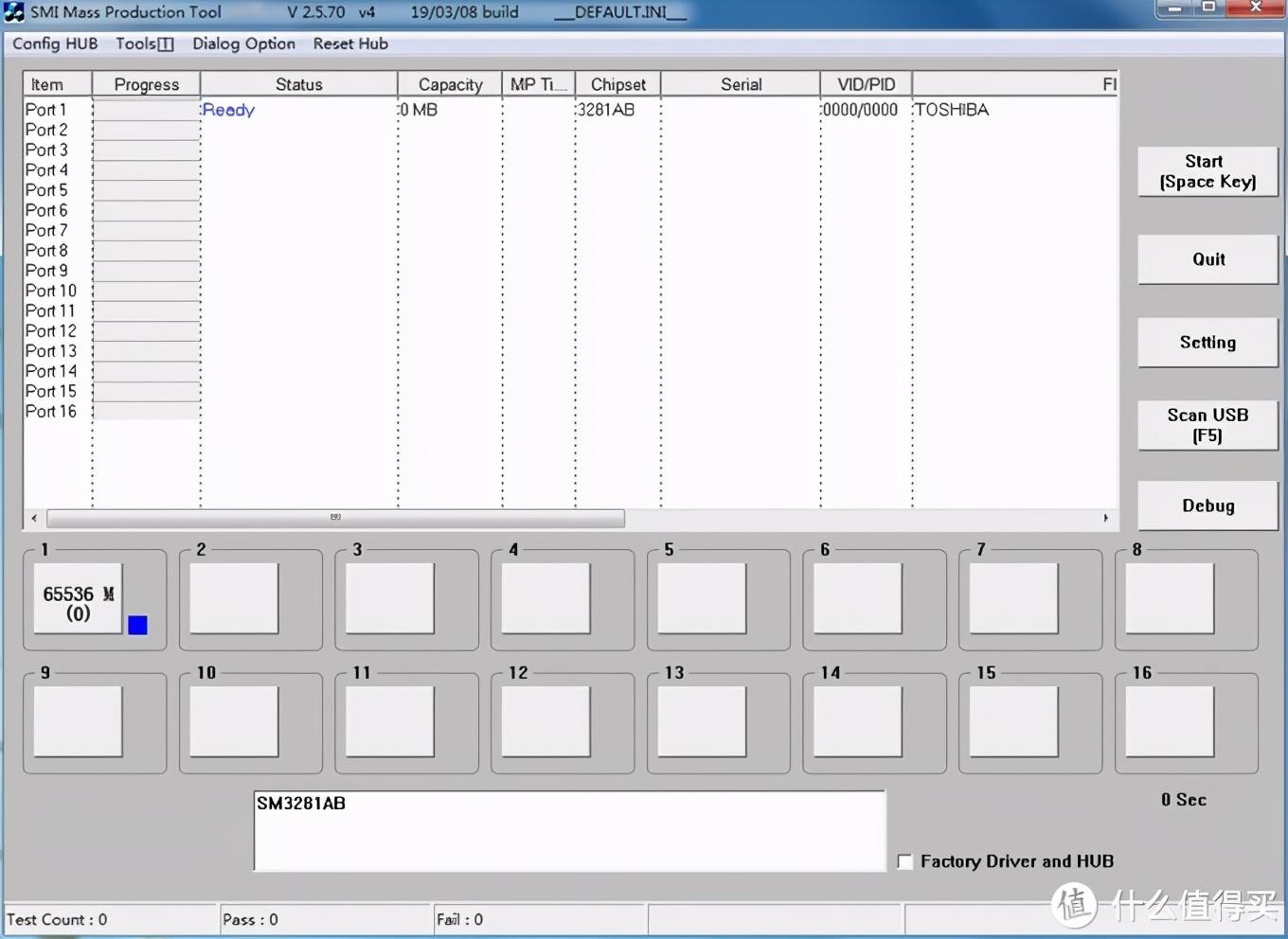Click the right scroll arrow of port list
Viewport: 1288px width, 939px height.
click(x=1105, y=518)
